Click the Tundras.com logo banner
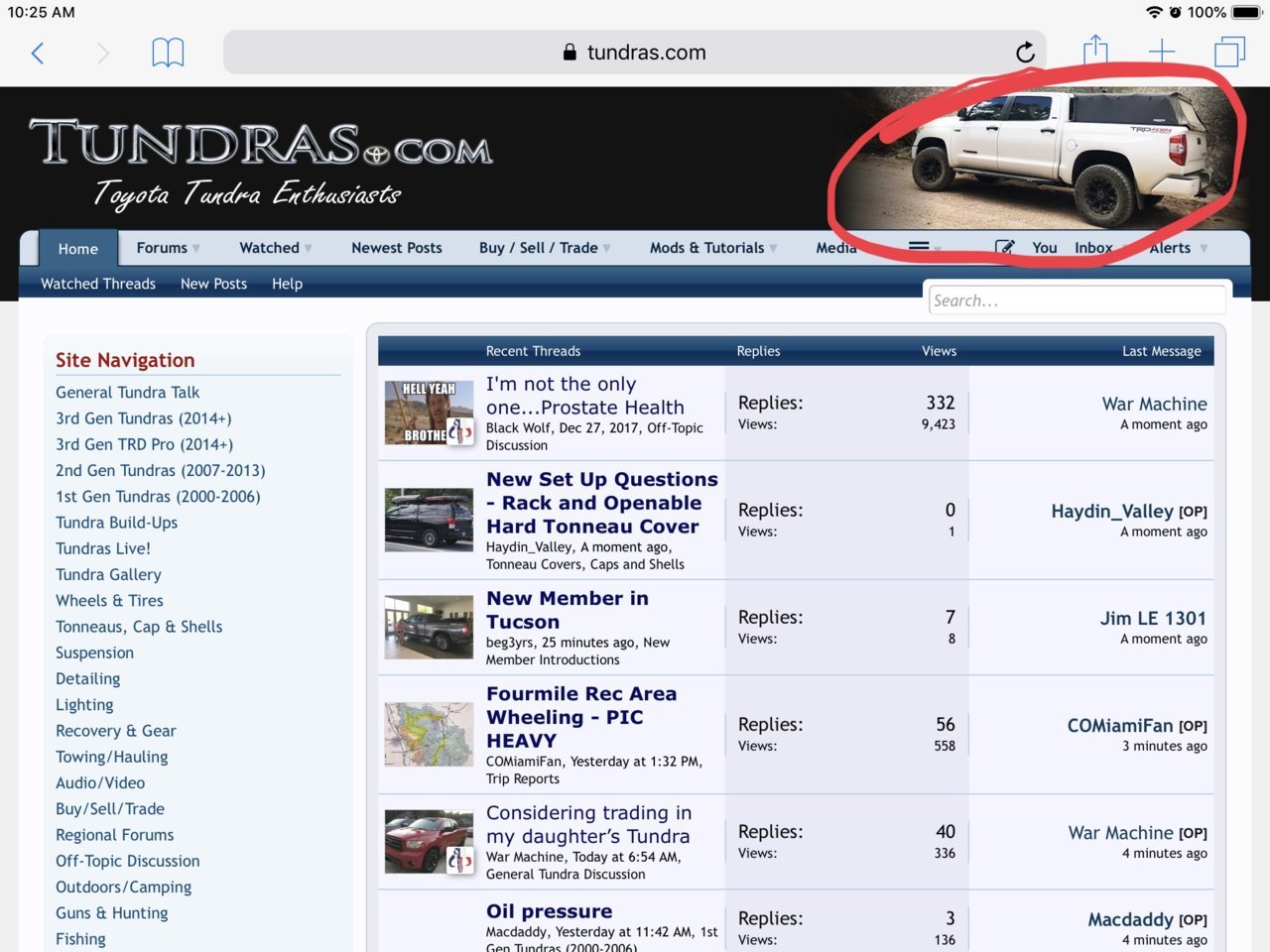The height and width of the screenshot is (952, 1270). point(261,164)
